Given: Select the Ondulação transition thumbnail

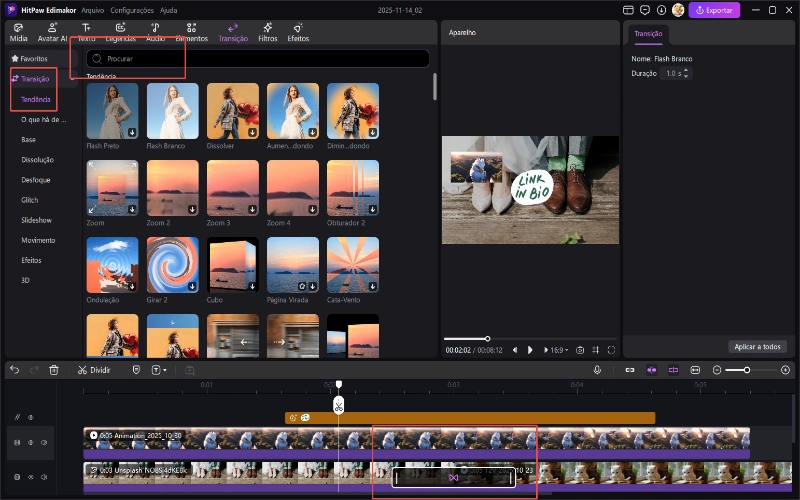Looking at the screenshot, I should (112, 265).
